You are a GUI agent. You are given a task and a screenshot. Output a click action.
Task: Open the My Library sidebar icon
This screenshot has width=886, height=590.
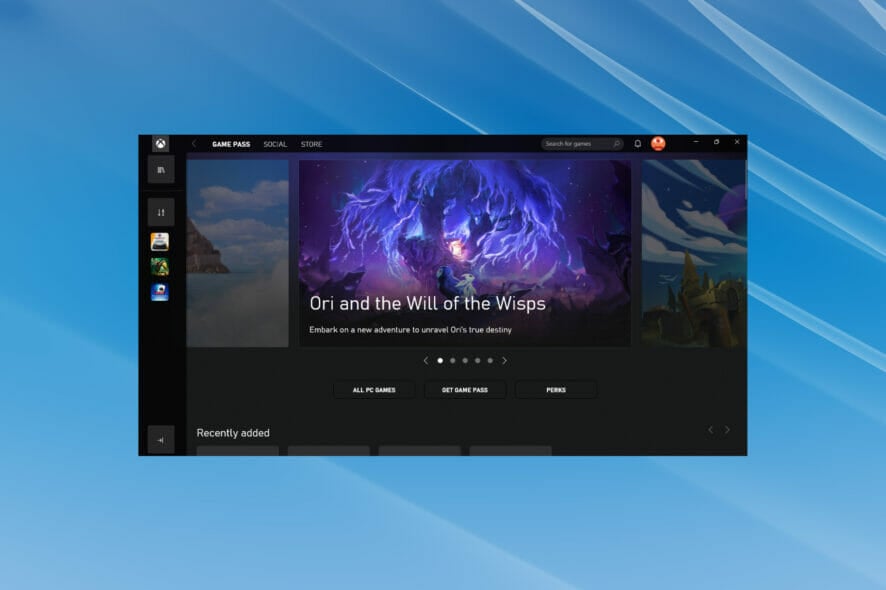(161, 170)
